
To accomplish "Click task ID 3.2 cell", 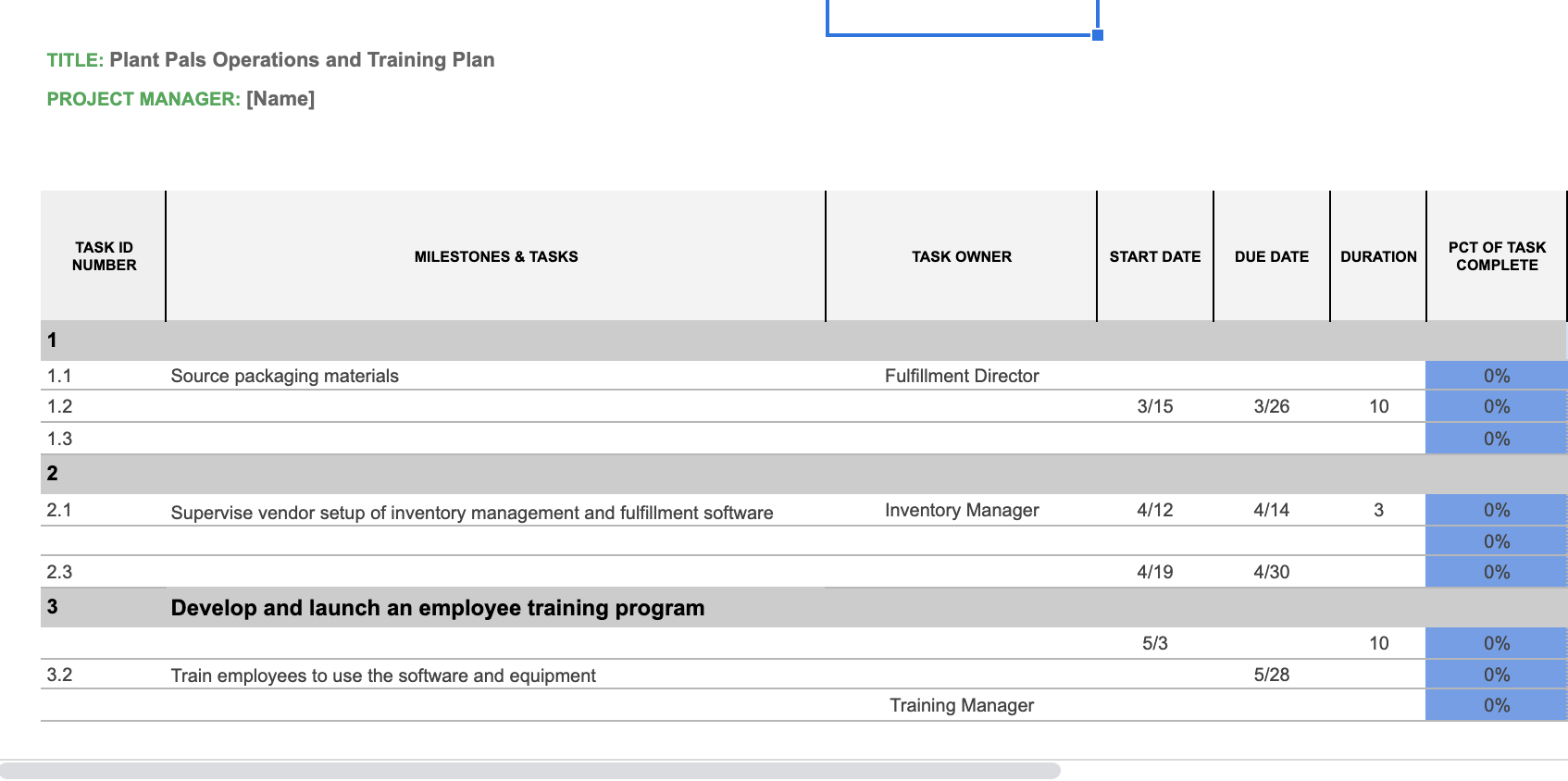I will (104, 675).
